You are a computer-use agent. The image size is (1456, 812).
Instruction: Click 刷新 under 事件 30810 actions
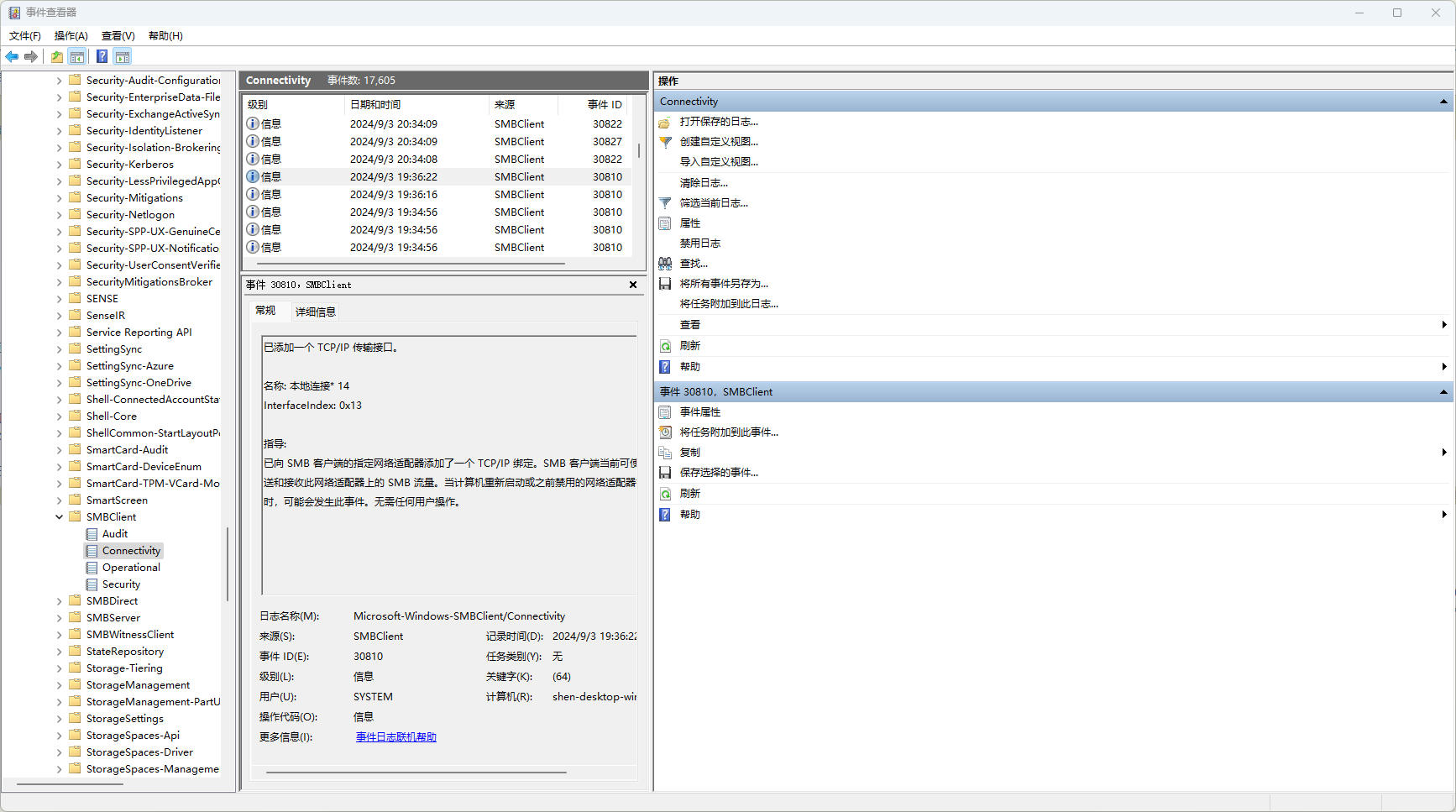tap(690, 494)
